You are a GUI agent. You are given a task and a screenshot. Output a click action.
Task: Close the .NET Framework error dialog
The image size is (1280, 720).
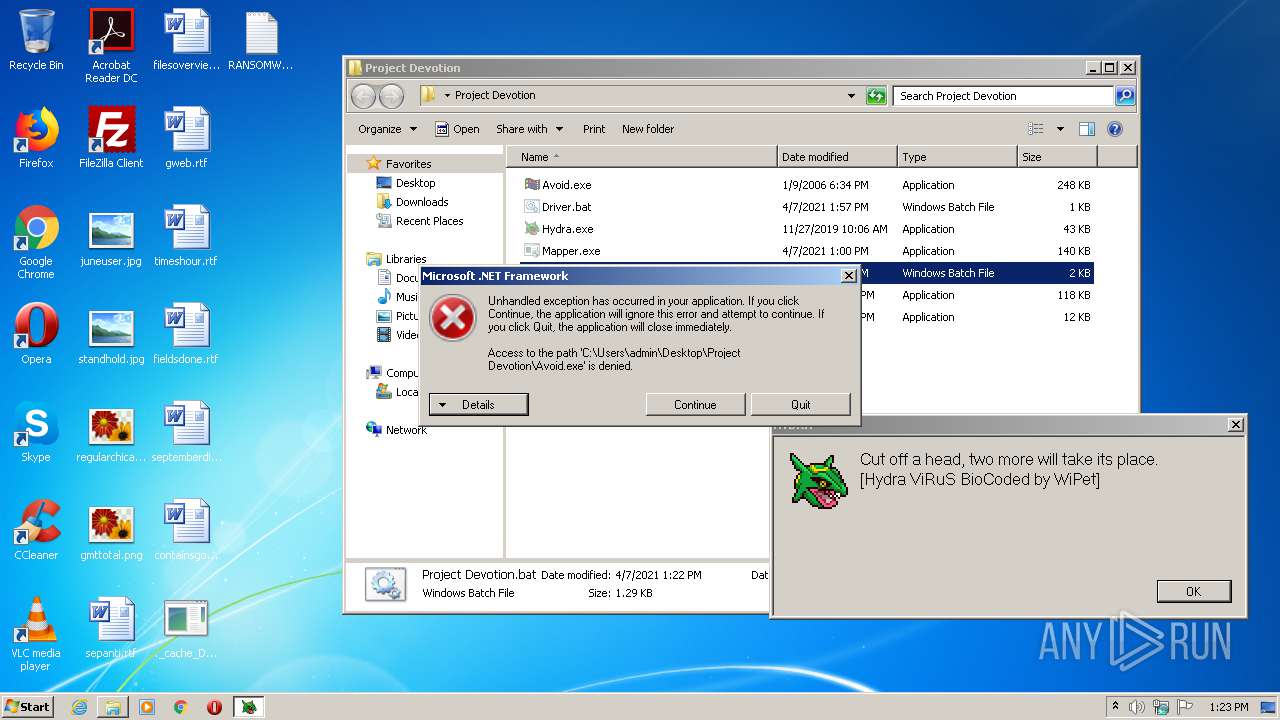tap(849, 276)
